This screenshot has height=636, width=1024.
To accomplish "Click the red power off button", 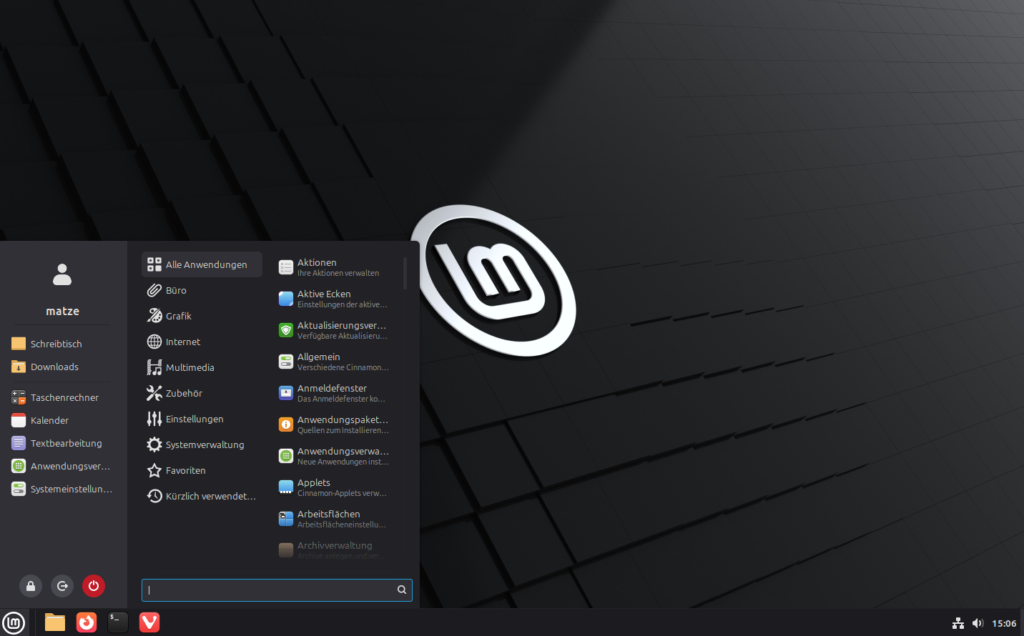I will click(93, 586).
